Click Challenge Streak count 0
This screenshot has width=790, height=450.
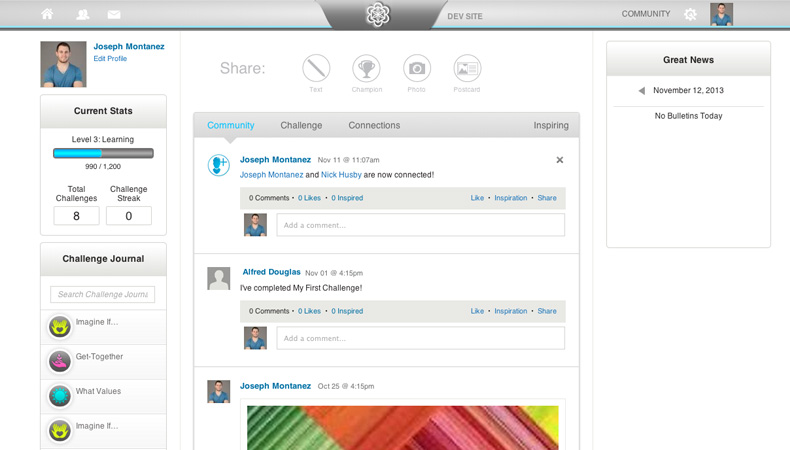point(129,216)
